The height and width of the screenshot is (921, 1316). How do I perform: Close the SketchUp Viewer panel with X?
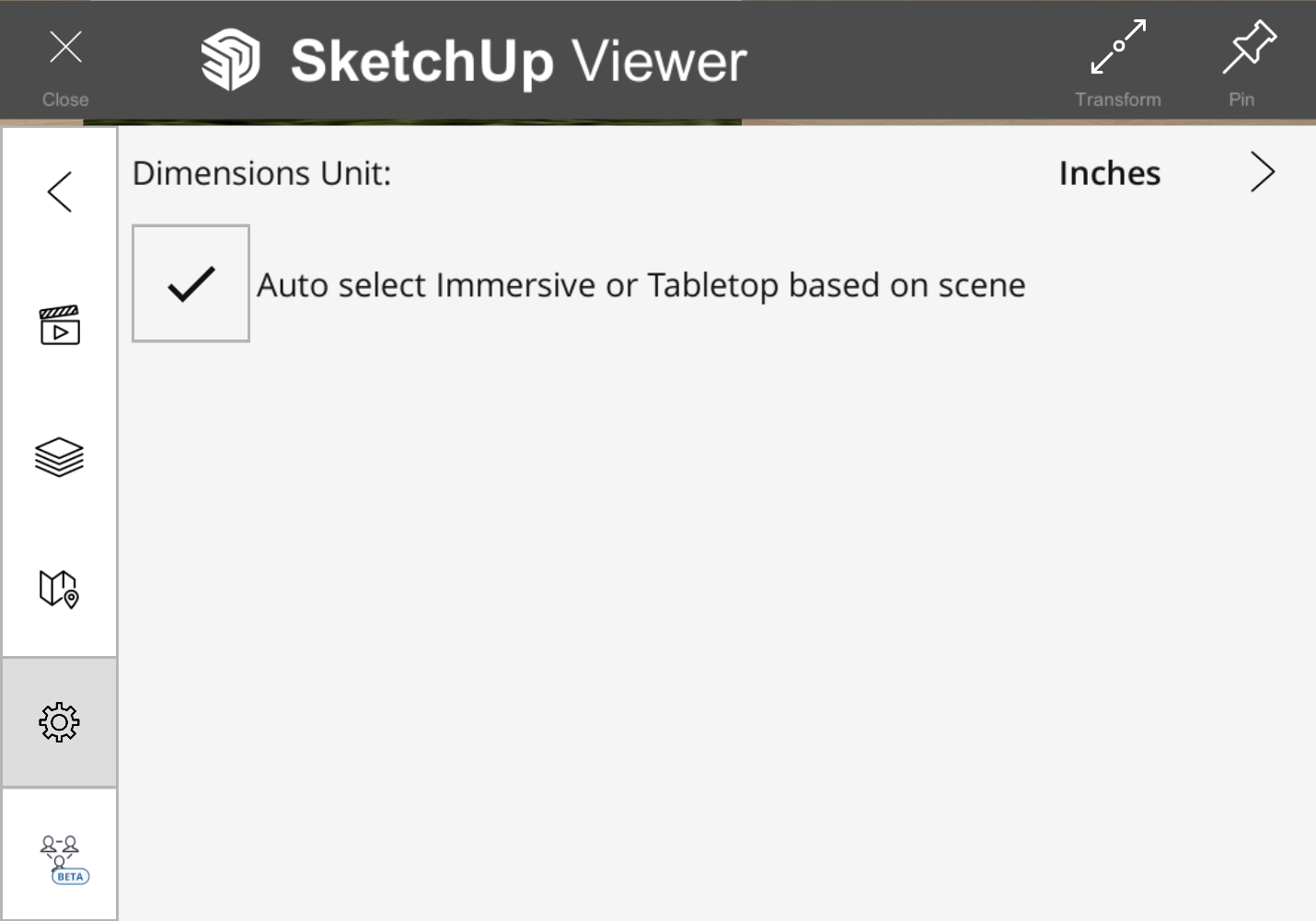tap(65, 47)
